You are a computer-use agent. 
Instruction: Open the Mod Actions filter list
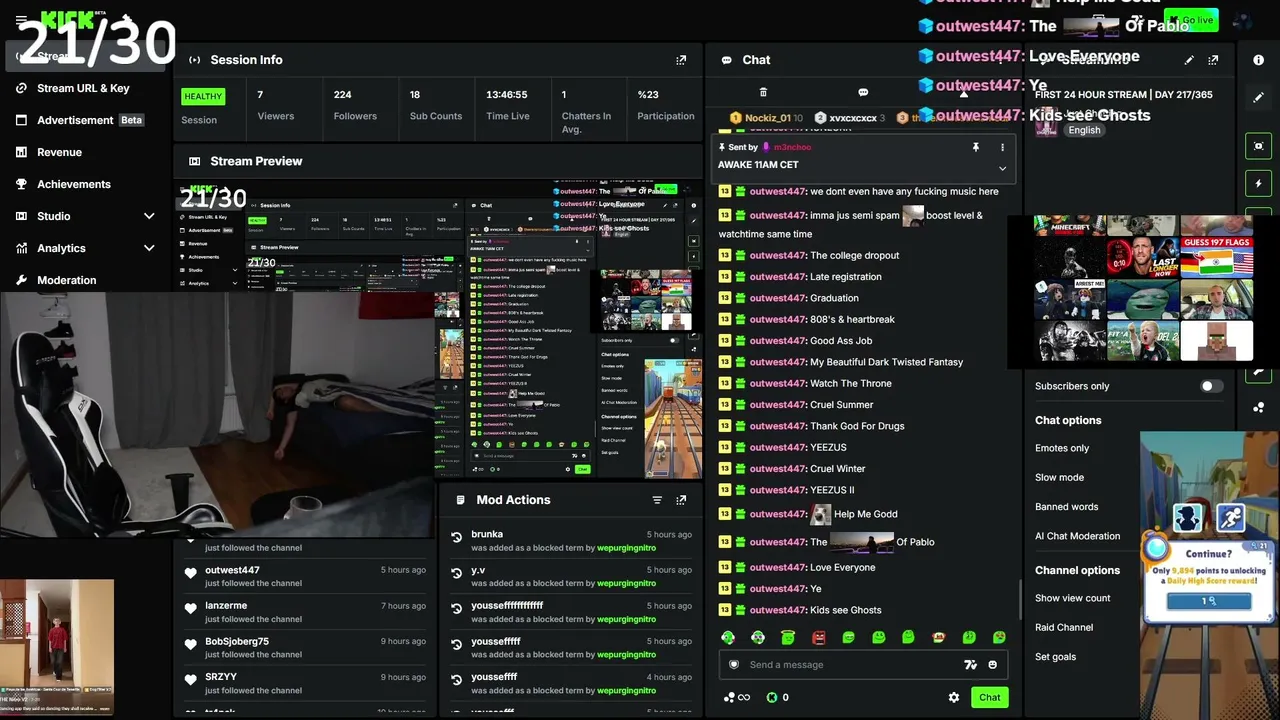657,500
